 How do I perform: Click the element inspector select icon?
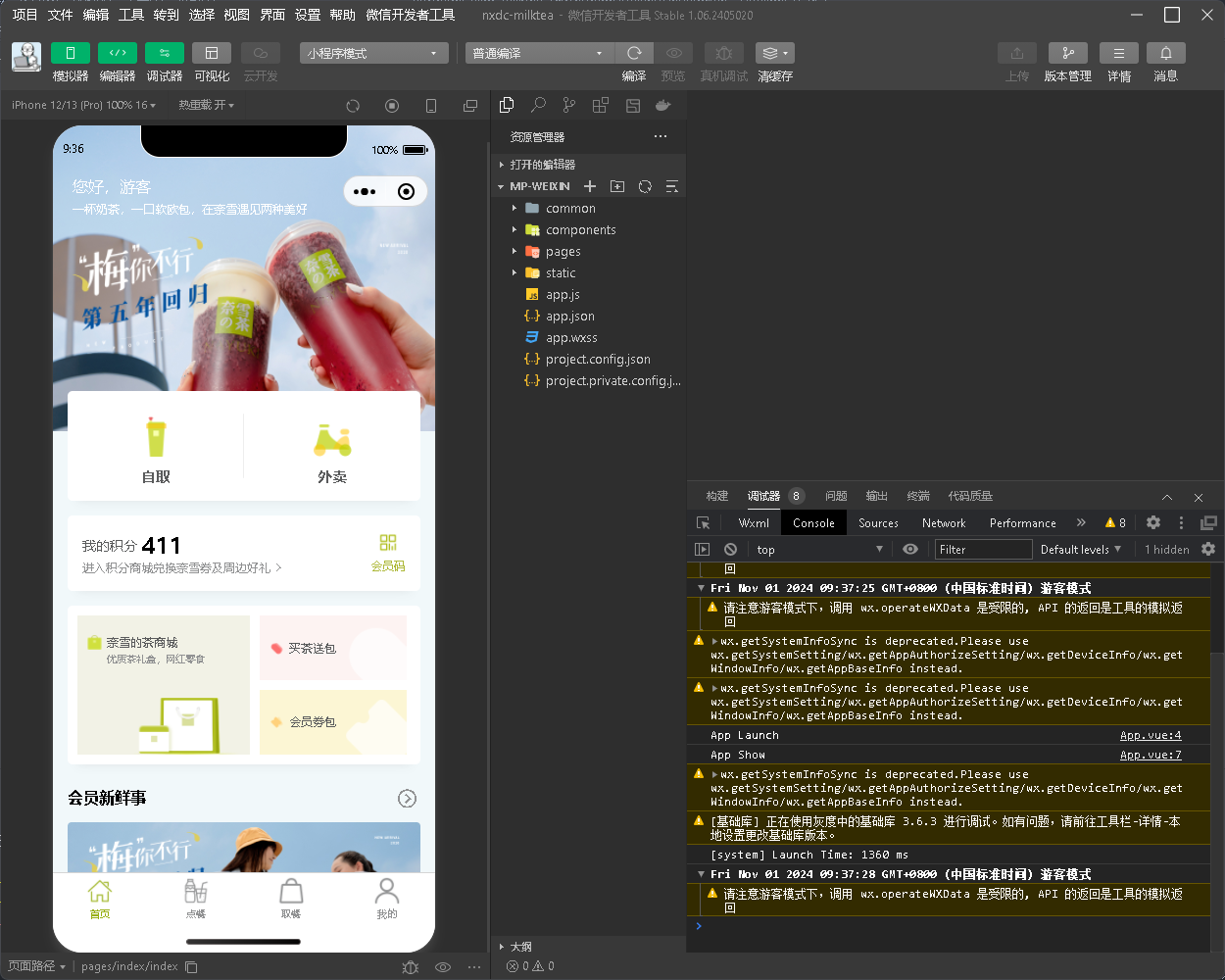point(703,523)
